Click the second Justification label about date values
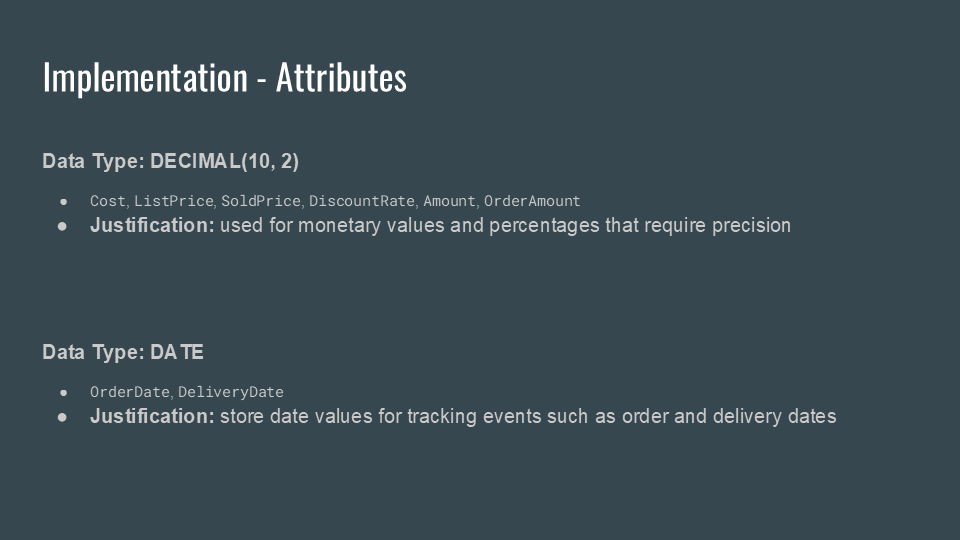 point(152,416)
